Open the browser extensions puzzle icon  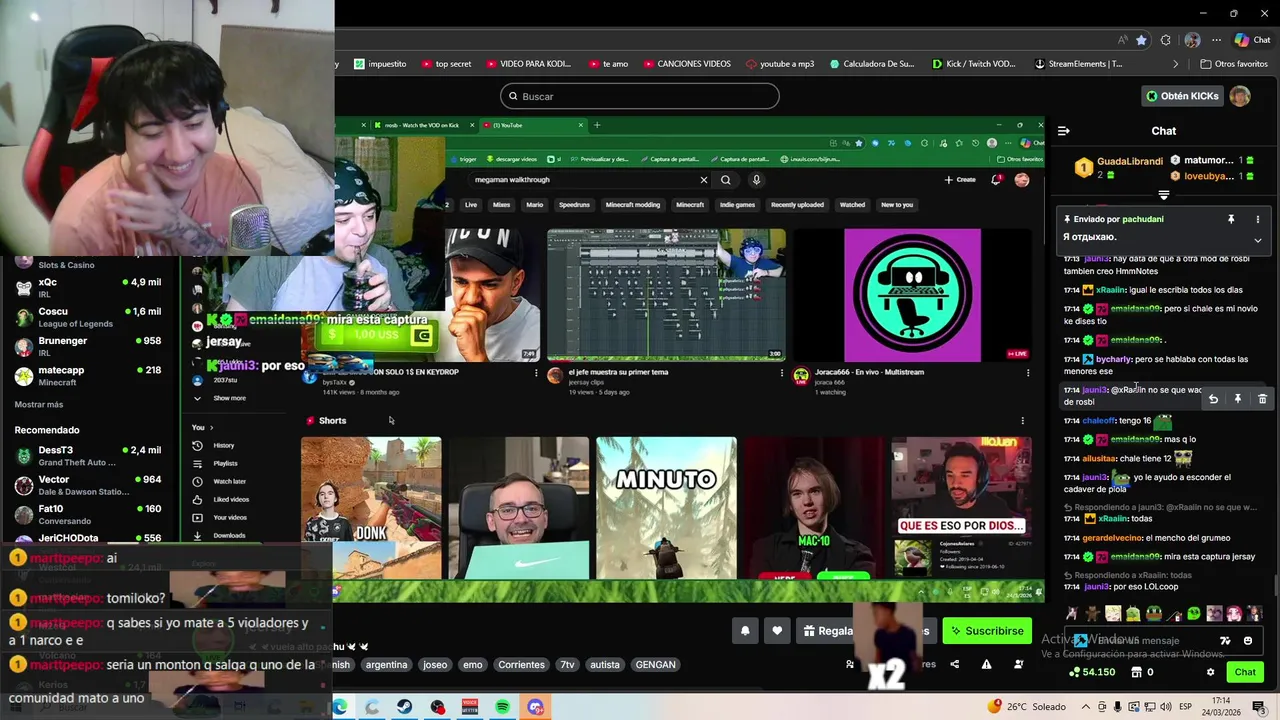pyautogui.click(x=1165, y=40)
